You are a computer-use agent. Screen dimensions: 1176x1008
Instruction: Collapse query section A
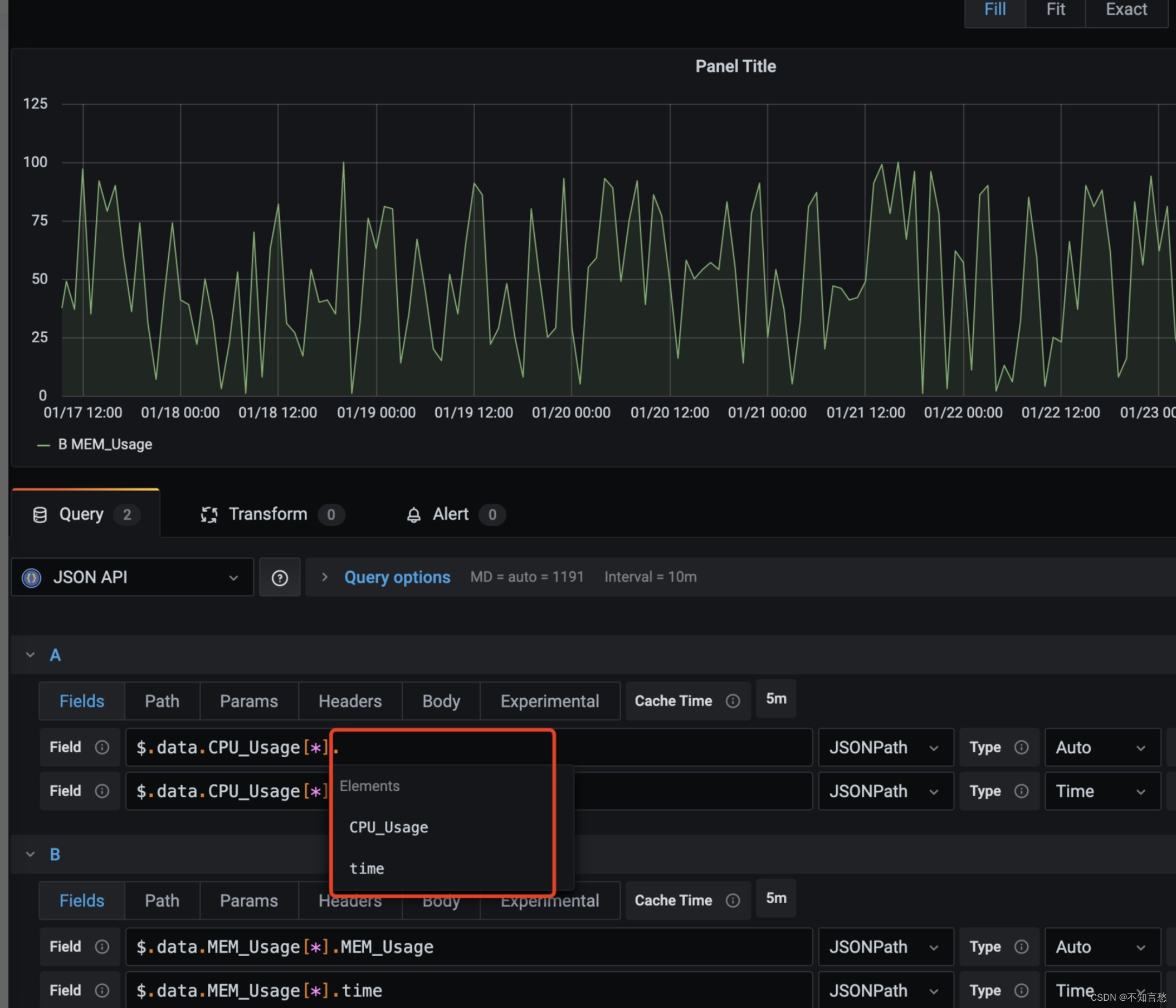(x=30, y=654)
